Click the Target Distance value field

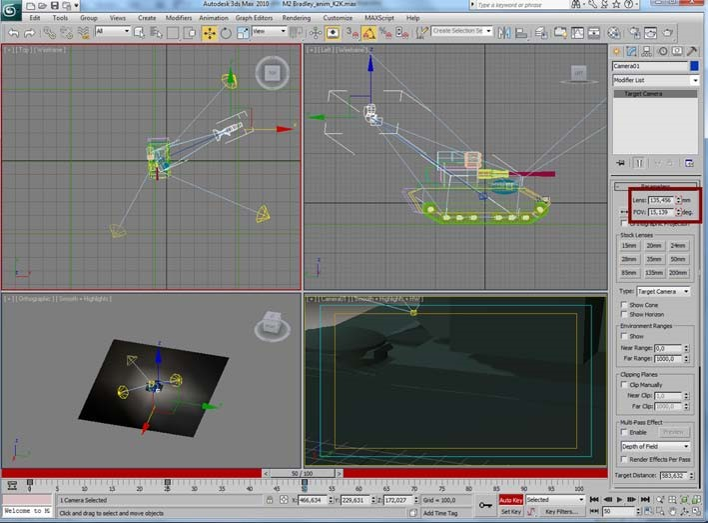click(674, 475)
